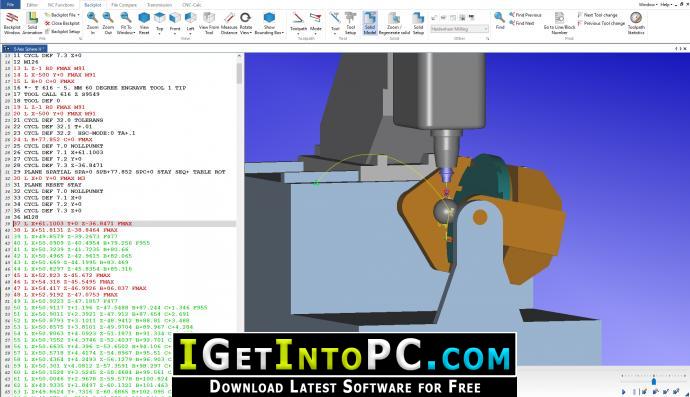Expand the Rotate View dropdown
This screenshot has height=397, width=690.
pos(246,23)
